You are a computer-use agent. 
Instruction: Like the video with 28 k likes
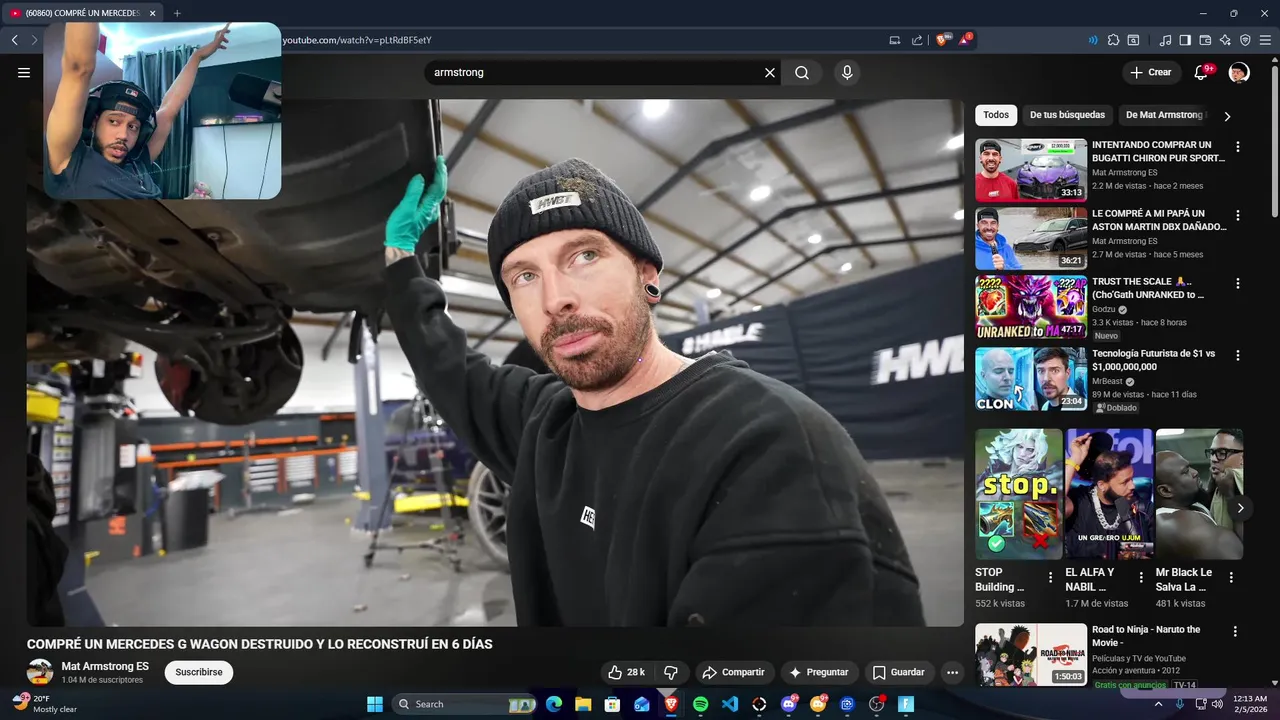click(x=627, y=672)
